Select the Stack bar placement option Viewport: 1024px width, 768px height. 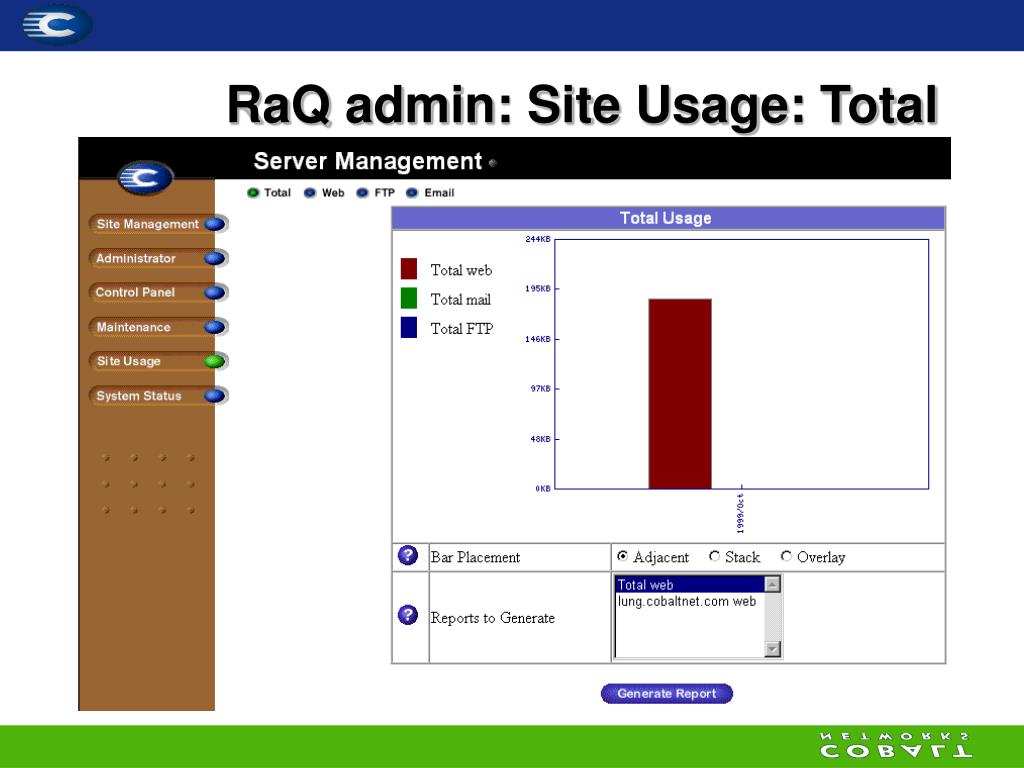(714, 556)
